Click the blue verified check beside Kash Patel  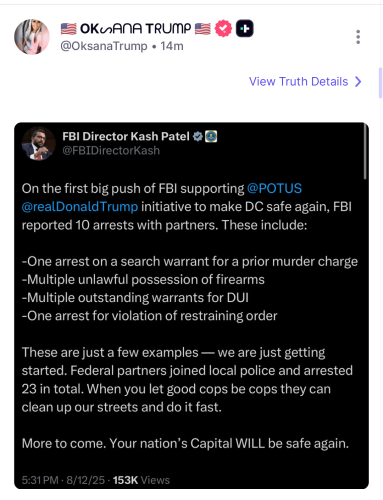[x=198, y=136]
